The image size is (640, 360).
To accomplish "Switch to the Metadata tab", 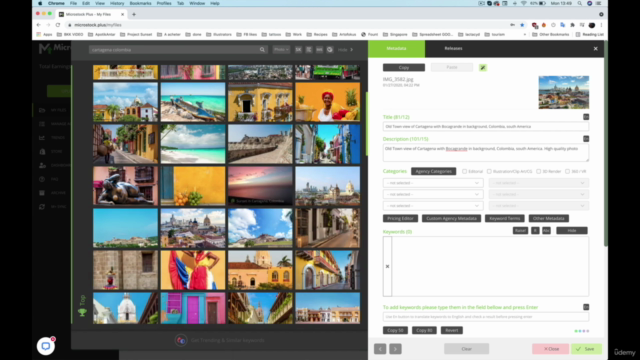I will tap(396, 49).
